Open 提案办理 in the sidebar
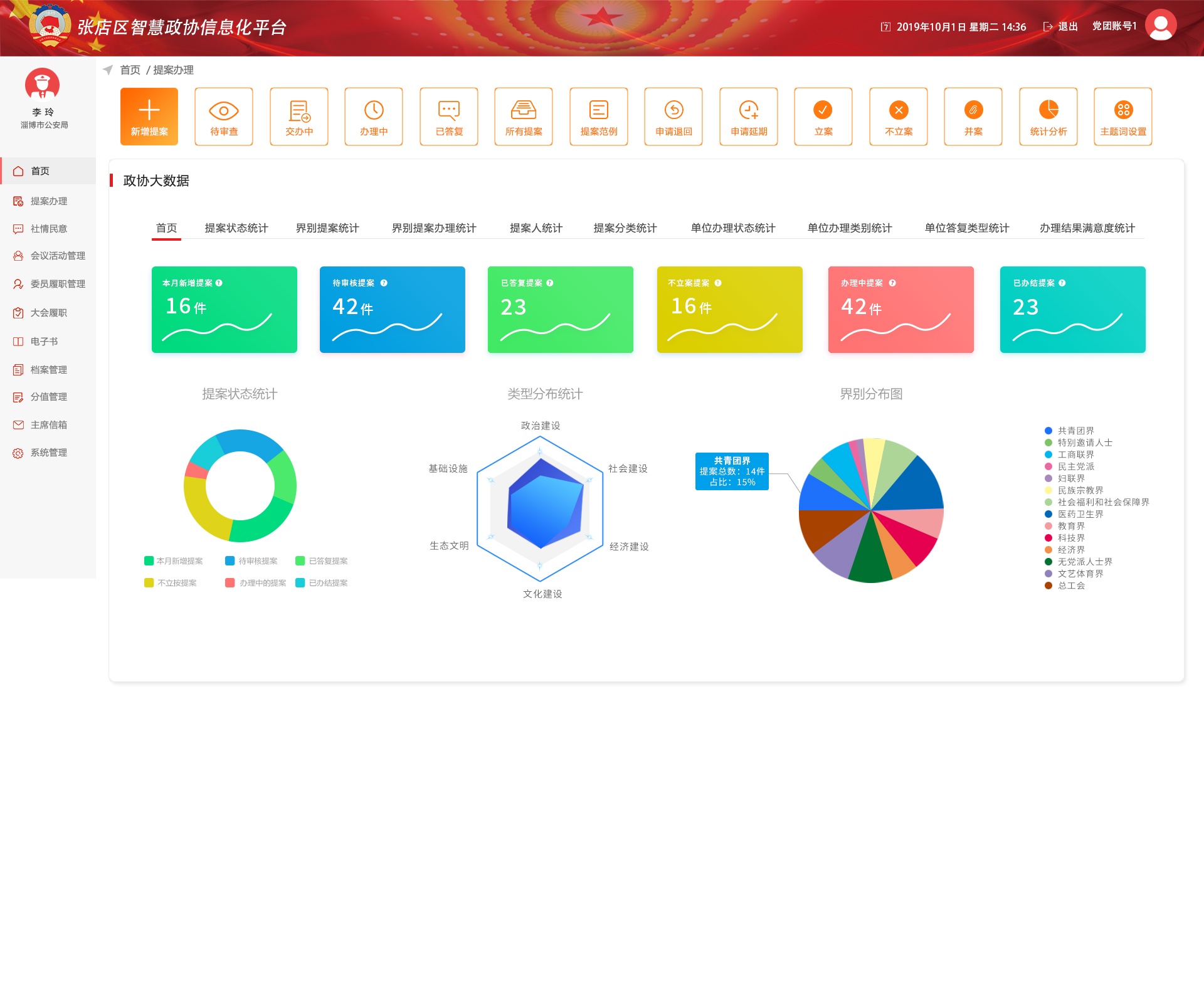This screenshot has height=1003, width=1204. pos(48,201)
